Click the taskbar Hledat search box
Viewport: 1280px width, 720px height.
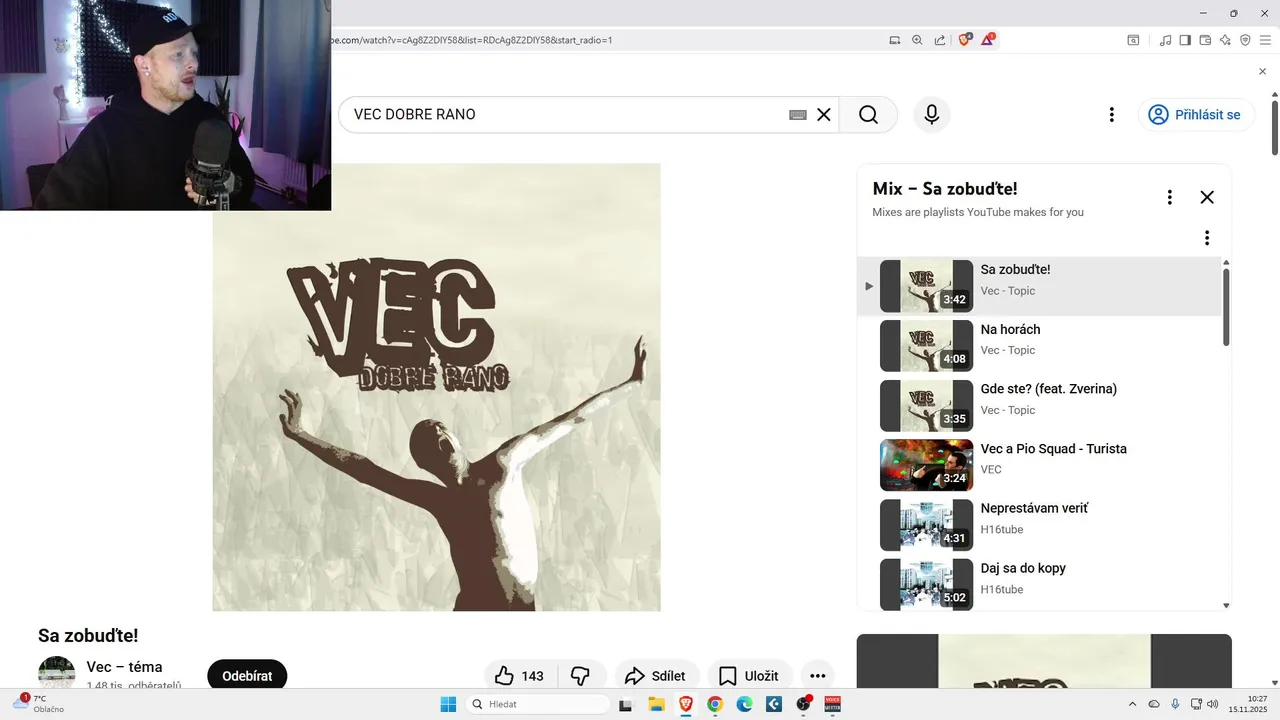click(x=538, y=704)
